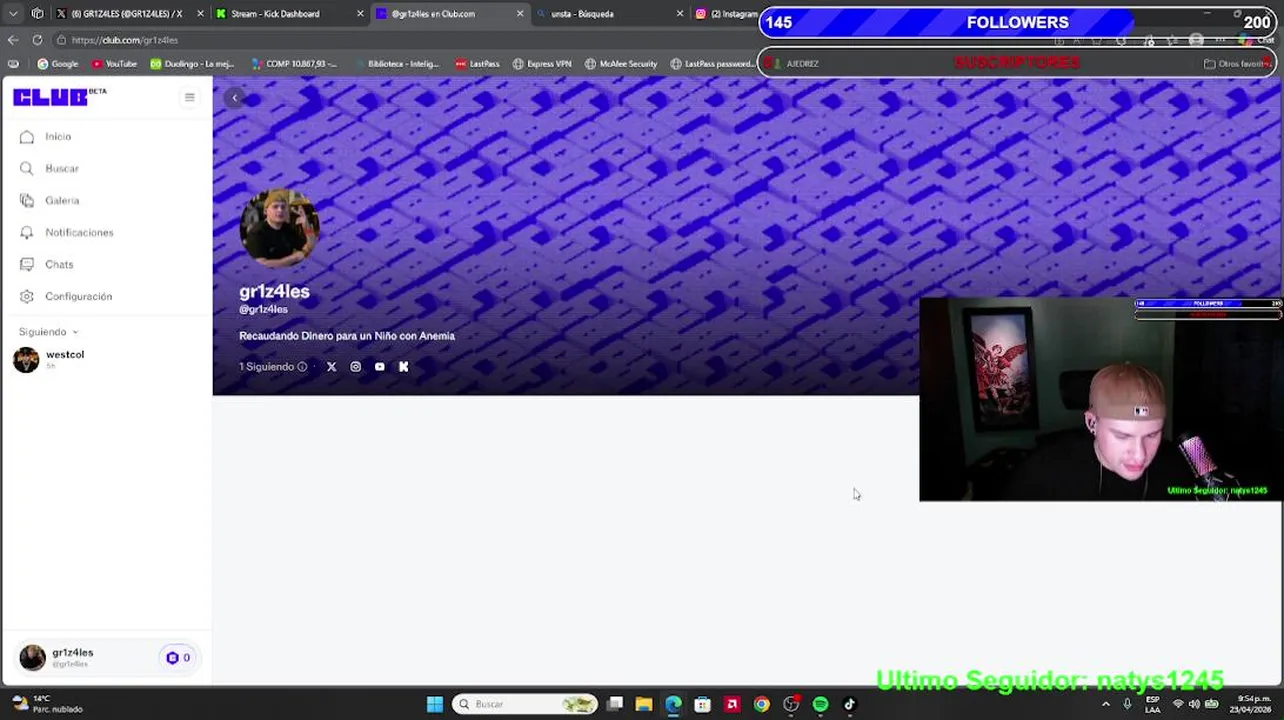Open the Google bookmark
The height and width of the screenshot is (720, 1284).
(57, 64)
